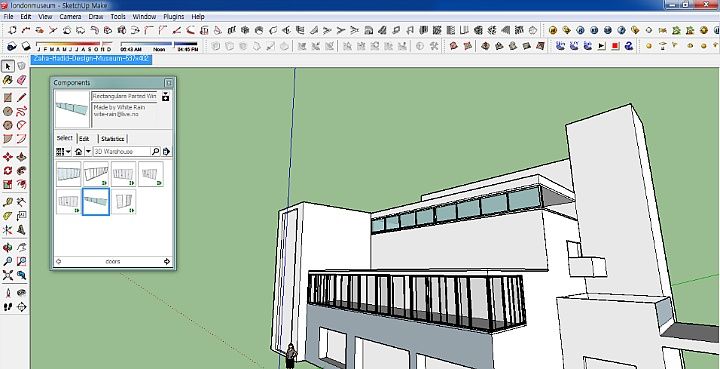The height and width of the screenshot is (369, 720).
Task: Select the Zaha-Hadid-Design-Museum scene tab
Action: click(x=91, y=59)
